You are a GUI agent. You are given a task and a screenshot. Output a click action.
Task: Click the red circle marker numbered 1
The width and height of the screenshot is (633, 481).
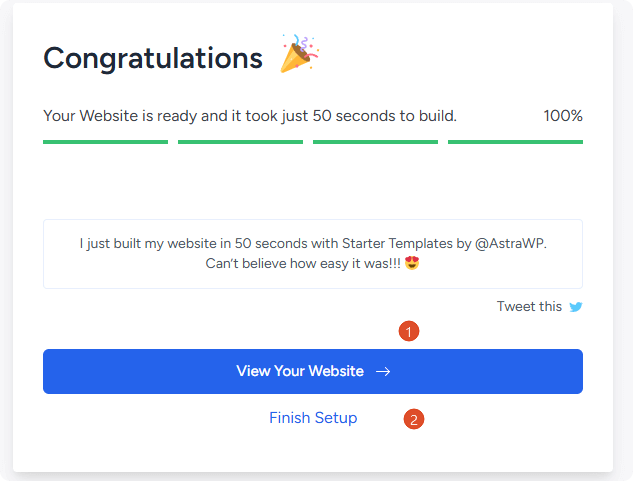click(408, 331)
